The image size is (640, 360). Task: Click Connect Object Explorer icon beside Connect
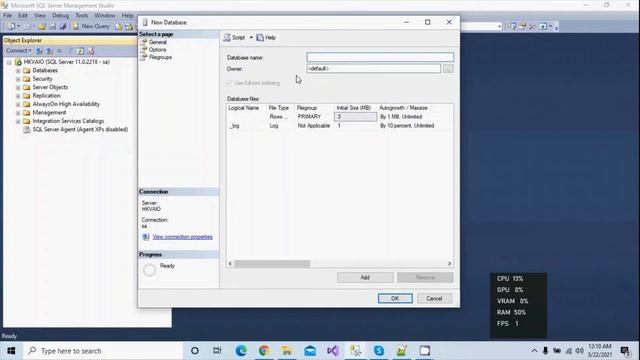click(x=39, y=51)
